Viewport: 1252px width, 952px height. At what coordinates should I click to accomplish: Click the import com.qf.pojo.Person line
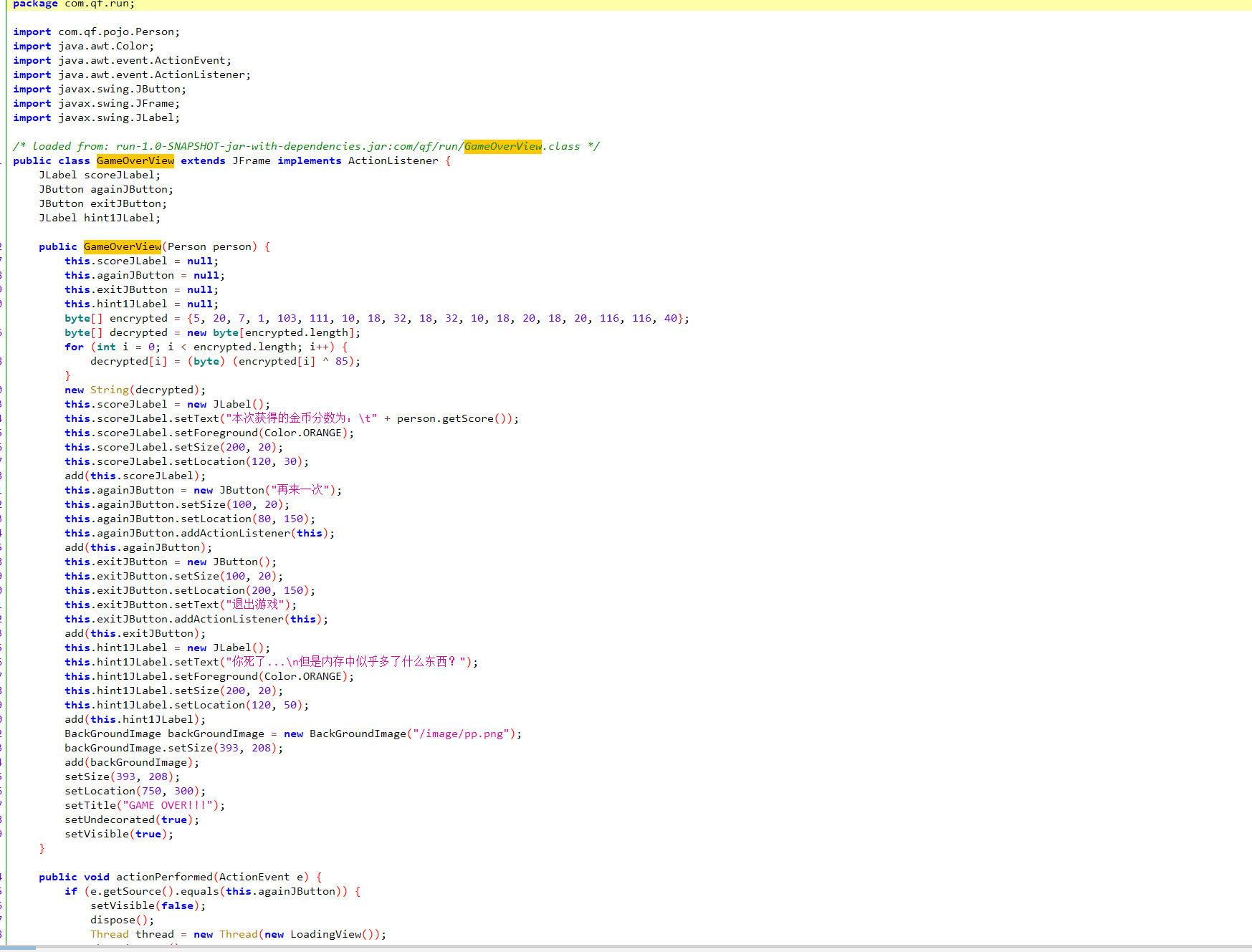click(x=97, y=32)
